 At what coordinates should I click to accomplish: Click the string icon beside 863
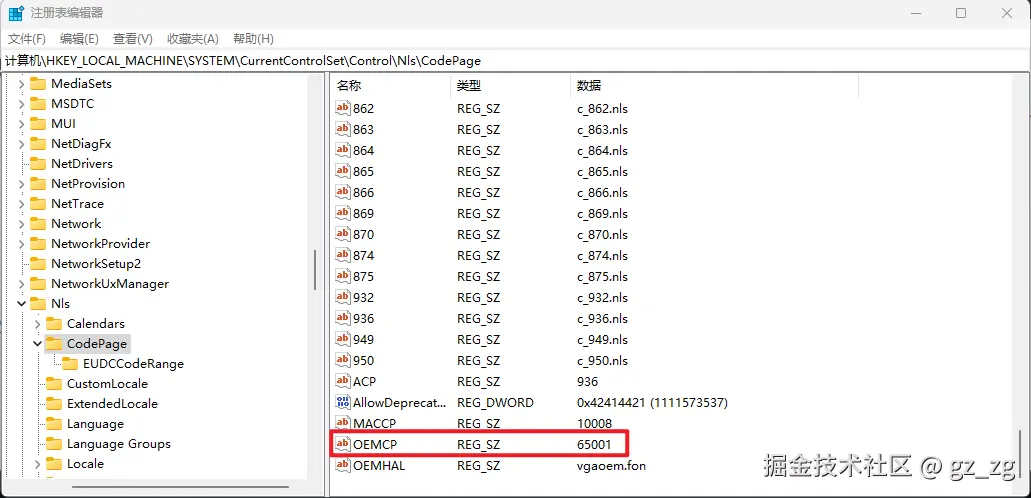[x=343, y=130]
